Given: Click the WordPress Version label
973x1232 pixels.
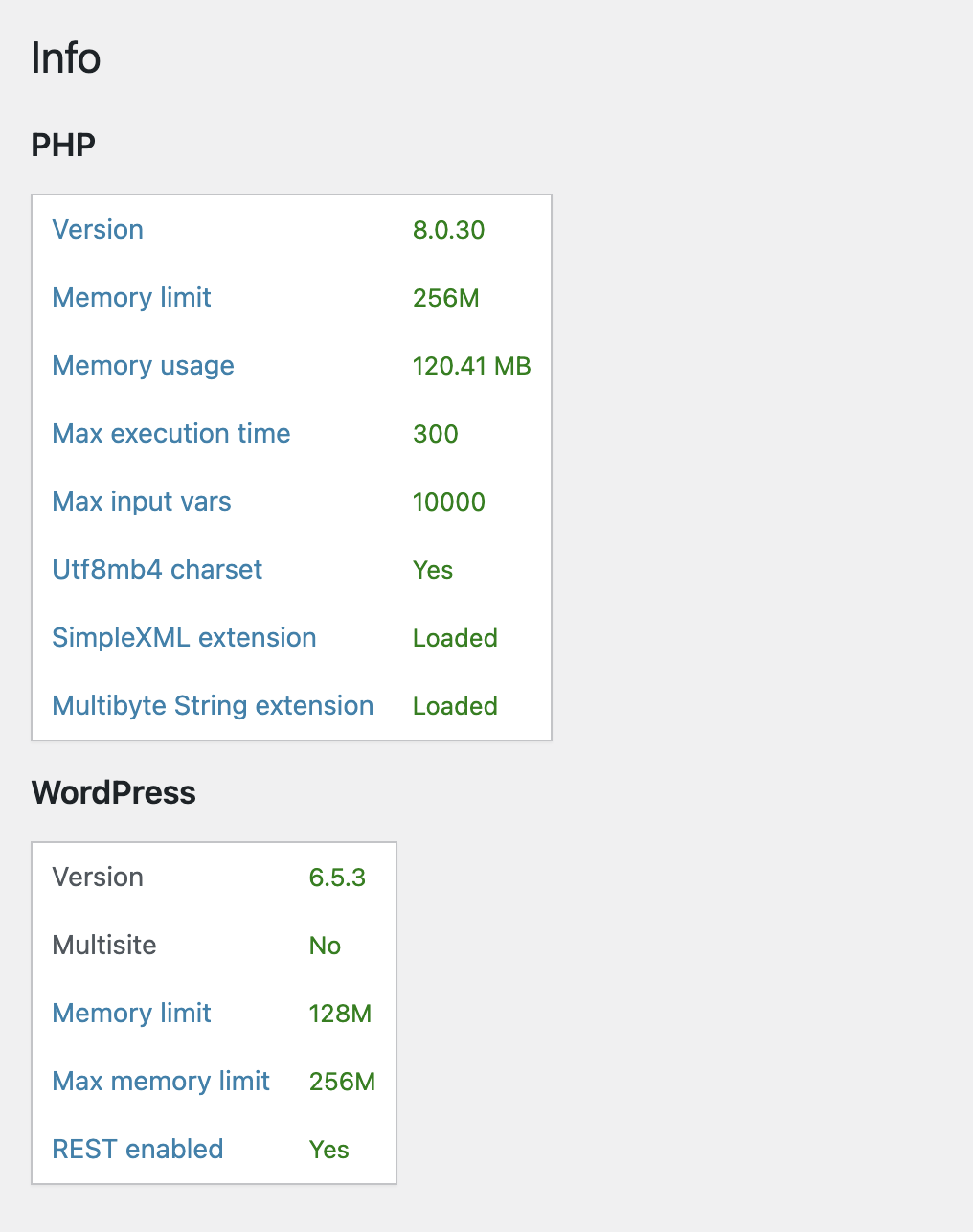Looking at the screenshot, I should pyautogui.click(x=98, y=878).
